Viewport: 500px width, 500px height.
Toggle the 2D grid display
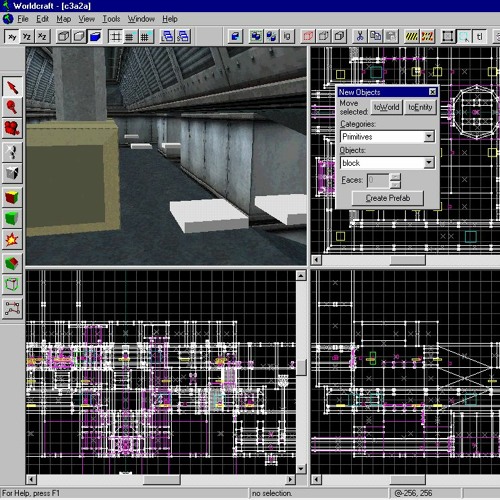coord(115,36)
